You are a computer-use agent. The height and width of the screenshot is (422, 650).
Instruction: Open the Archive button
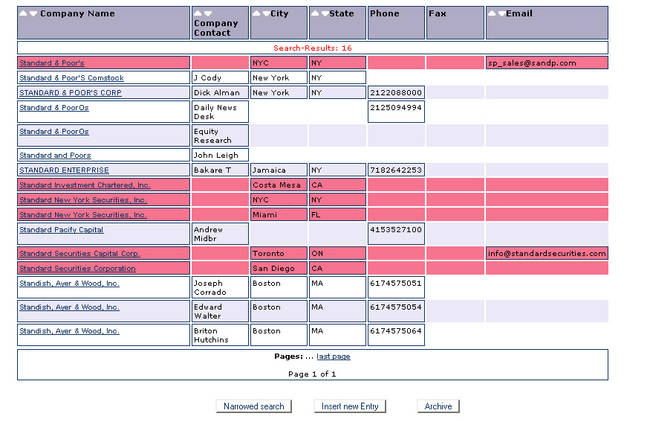438,406
